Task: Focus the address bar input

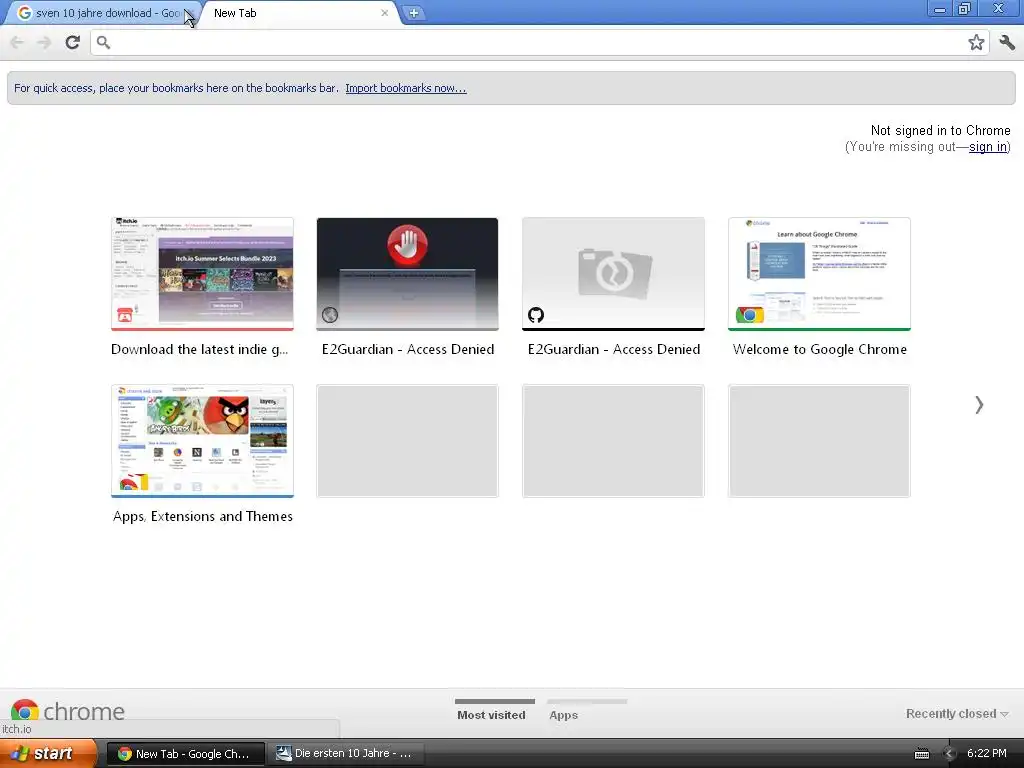Action: 537,43
